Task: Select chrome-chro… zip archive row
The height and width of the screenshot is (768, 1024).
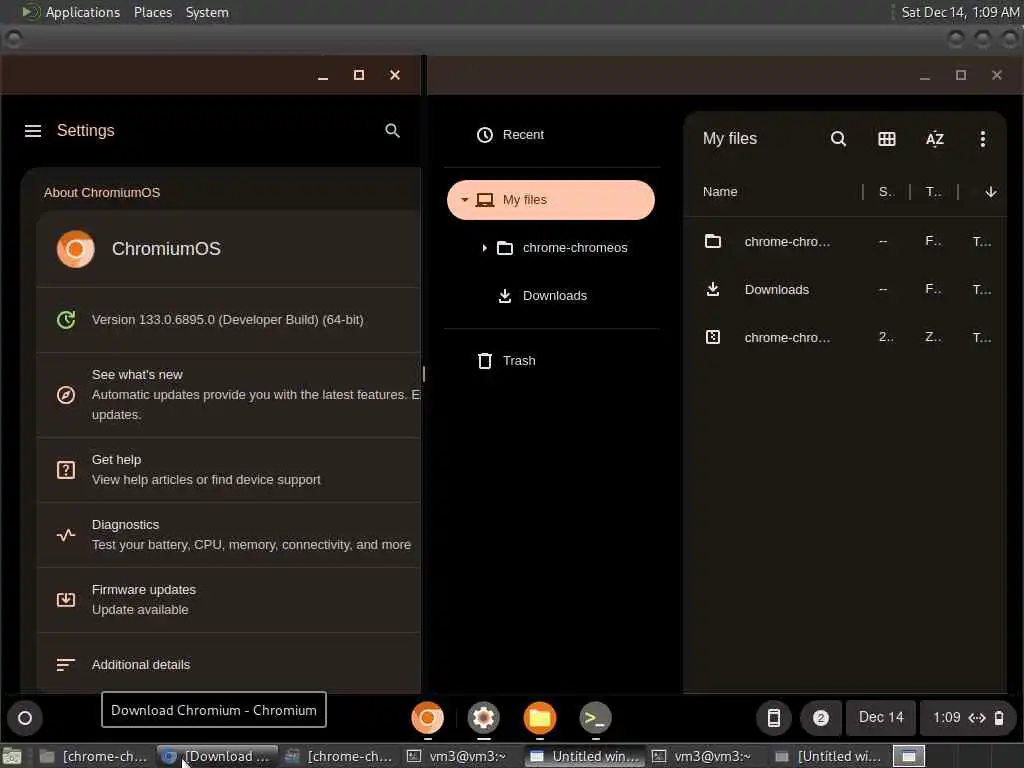Action: click(x=845, y=337)
